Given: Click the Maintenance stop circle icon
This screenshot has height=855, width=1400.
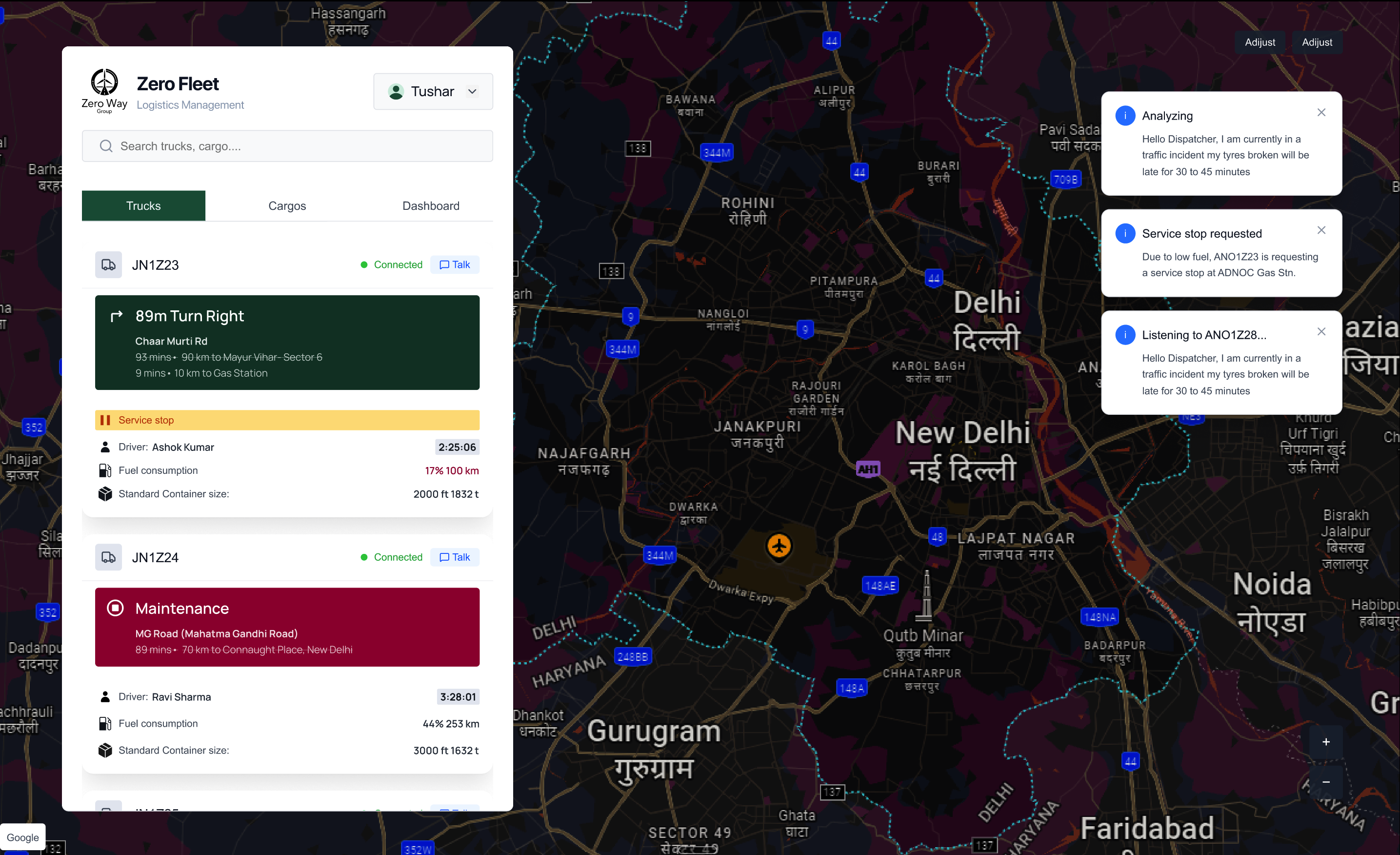Looking at the screenshot, I should tap(115, 608).
